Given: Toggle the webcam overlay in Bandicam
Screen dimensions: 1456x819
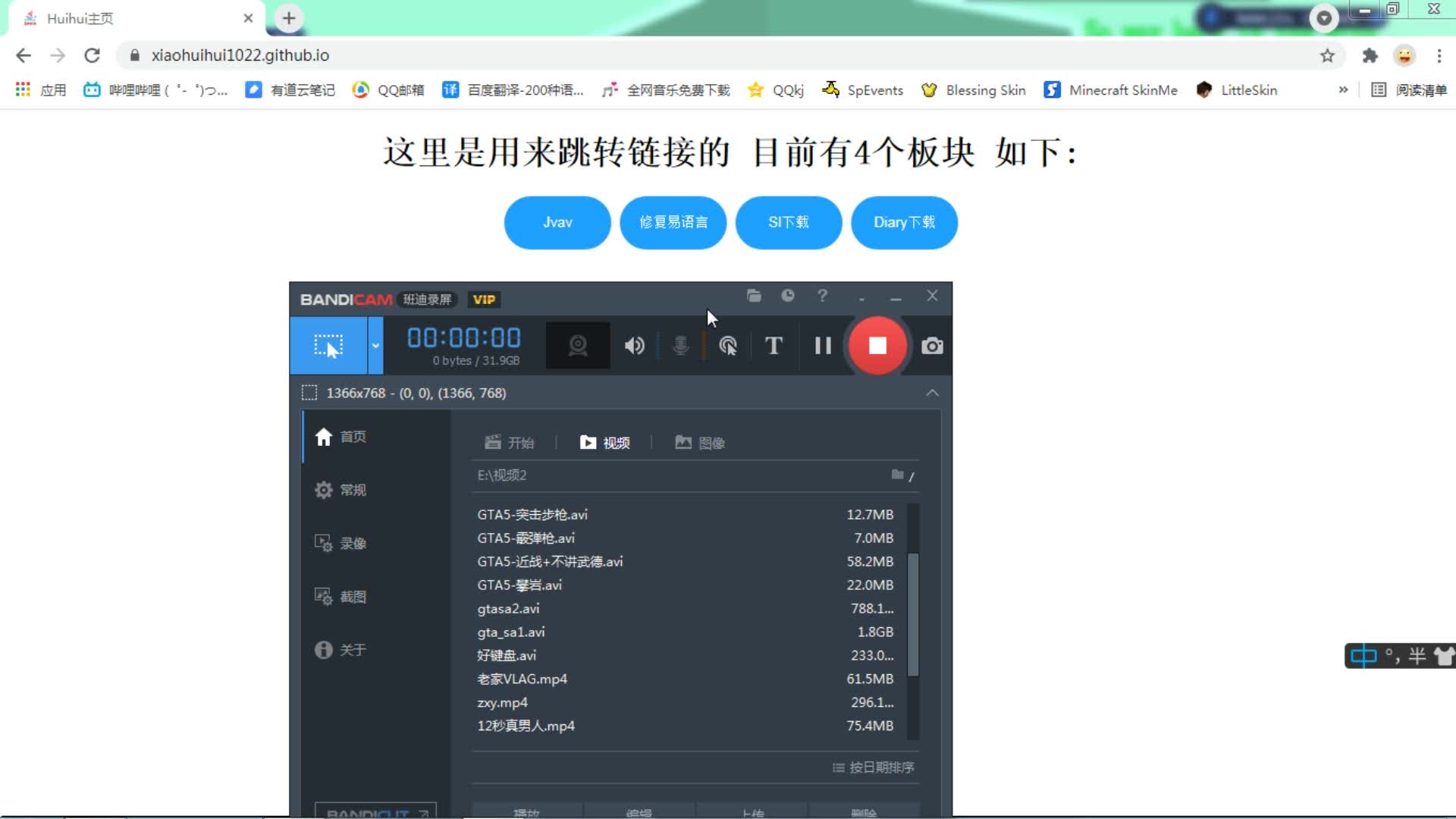Looking at the screenshot, I should pyautogui.click(x=578, y=346).
